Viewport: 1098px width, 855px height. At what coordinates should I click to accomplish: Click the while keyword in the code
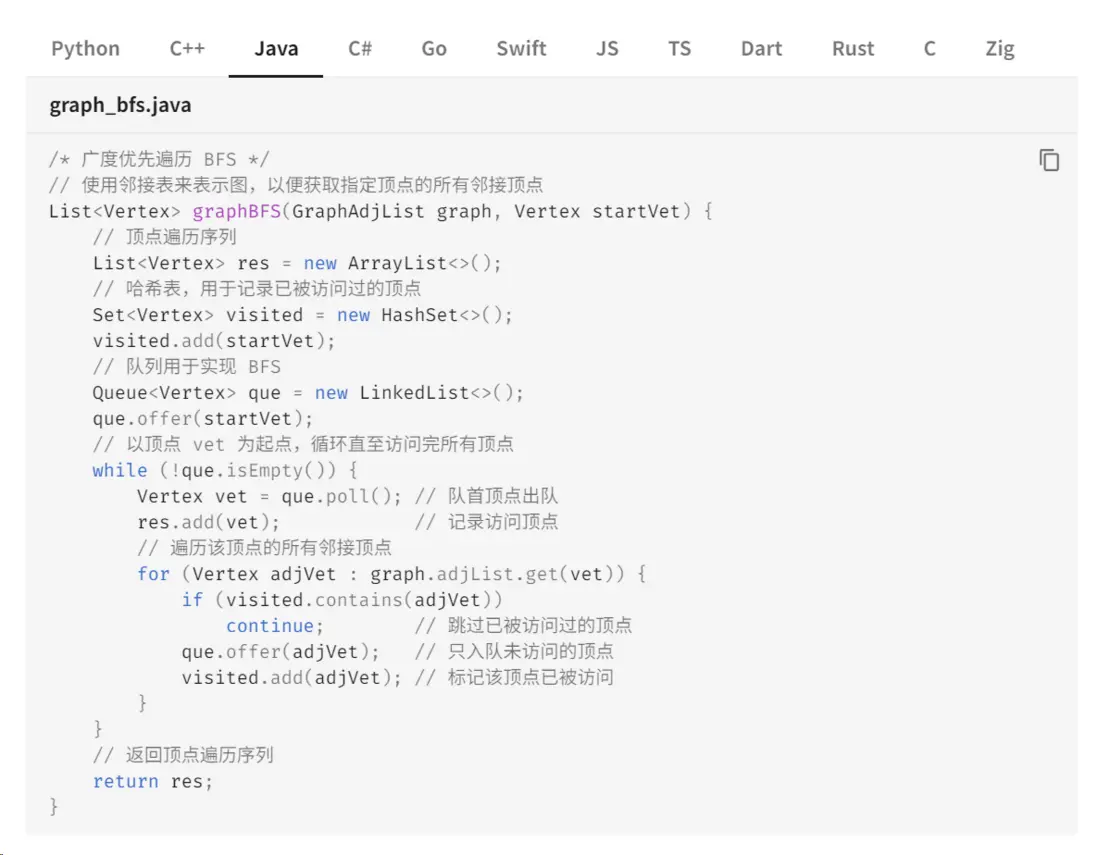tap(119, 470)
